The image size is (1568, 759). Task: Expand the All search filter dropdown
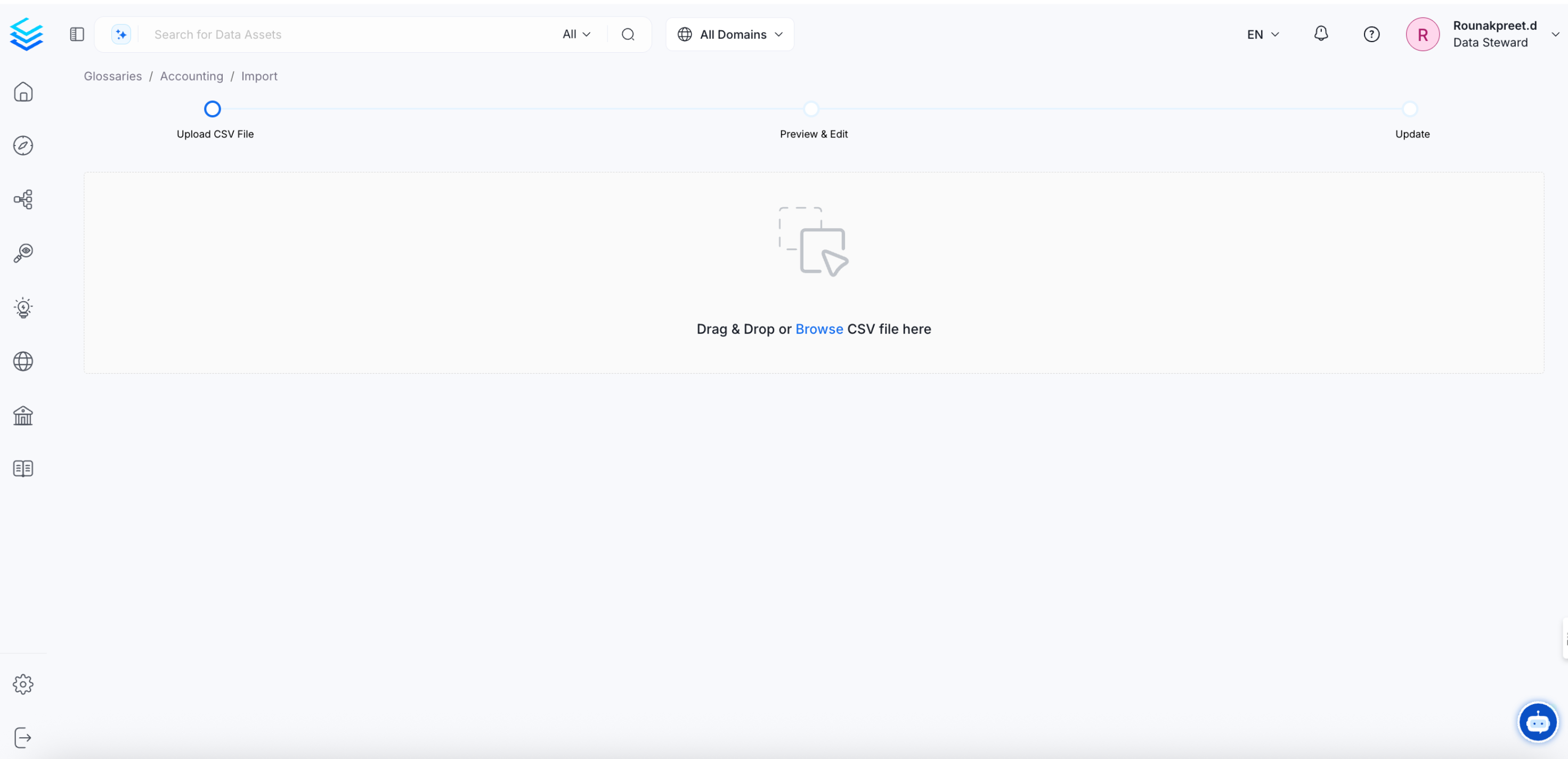[x=576, y=35]
